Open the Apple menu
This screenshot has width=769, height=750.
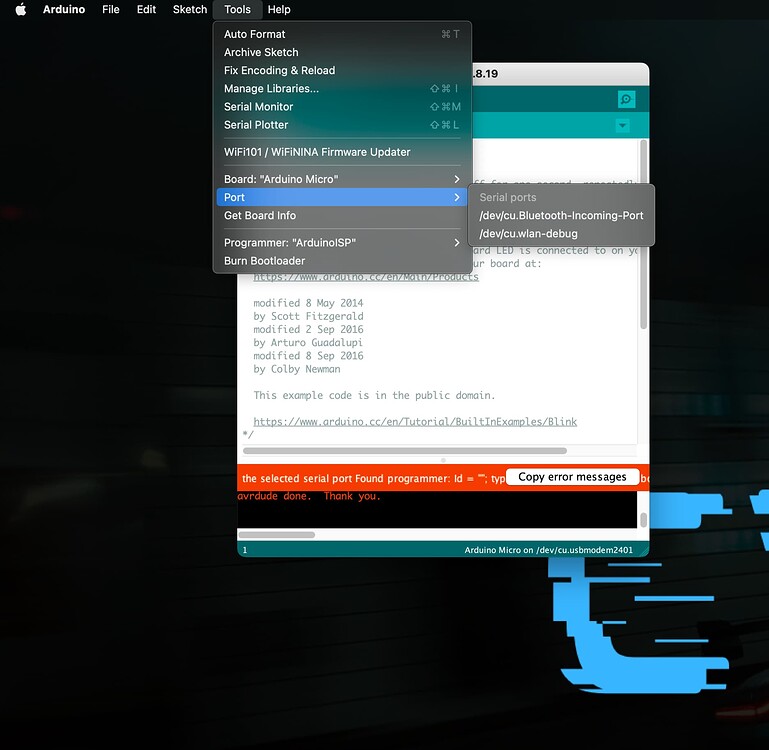21,9
